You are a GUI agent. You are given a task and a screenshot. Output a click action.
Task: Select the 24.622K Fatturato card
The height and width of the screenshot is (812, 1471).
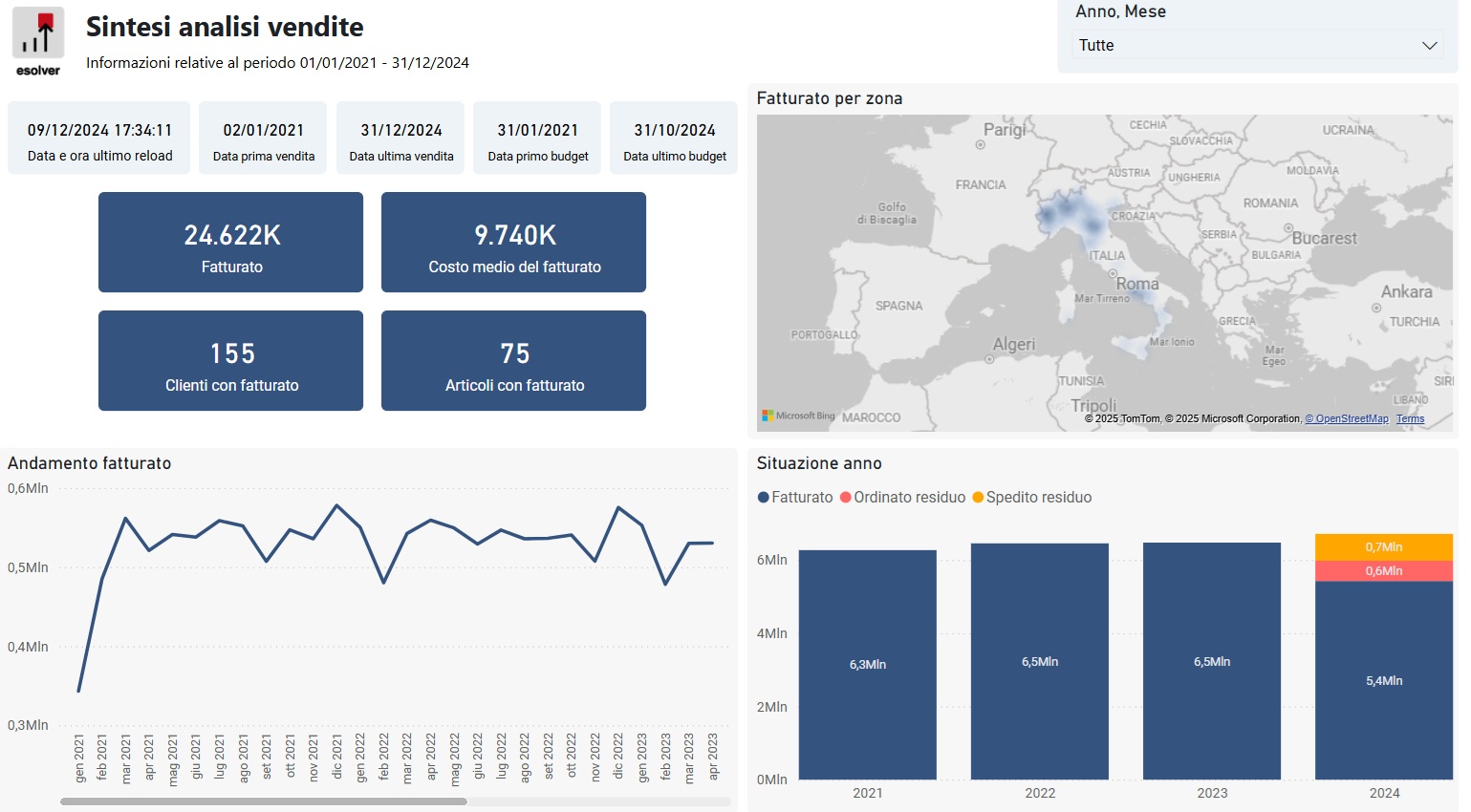point(230,243)
